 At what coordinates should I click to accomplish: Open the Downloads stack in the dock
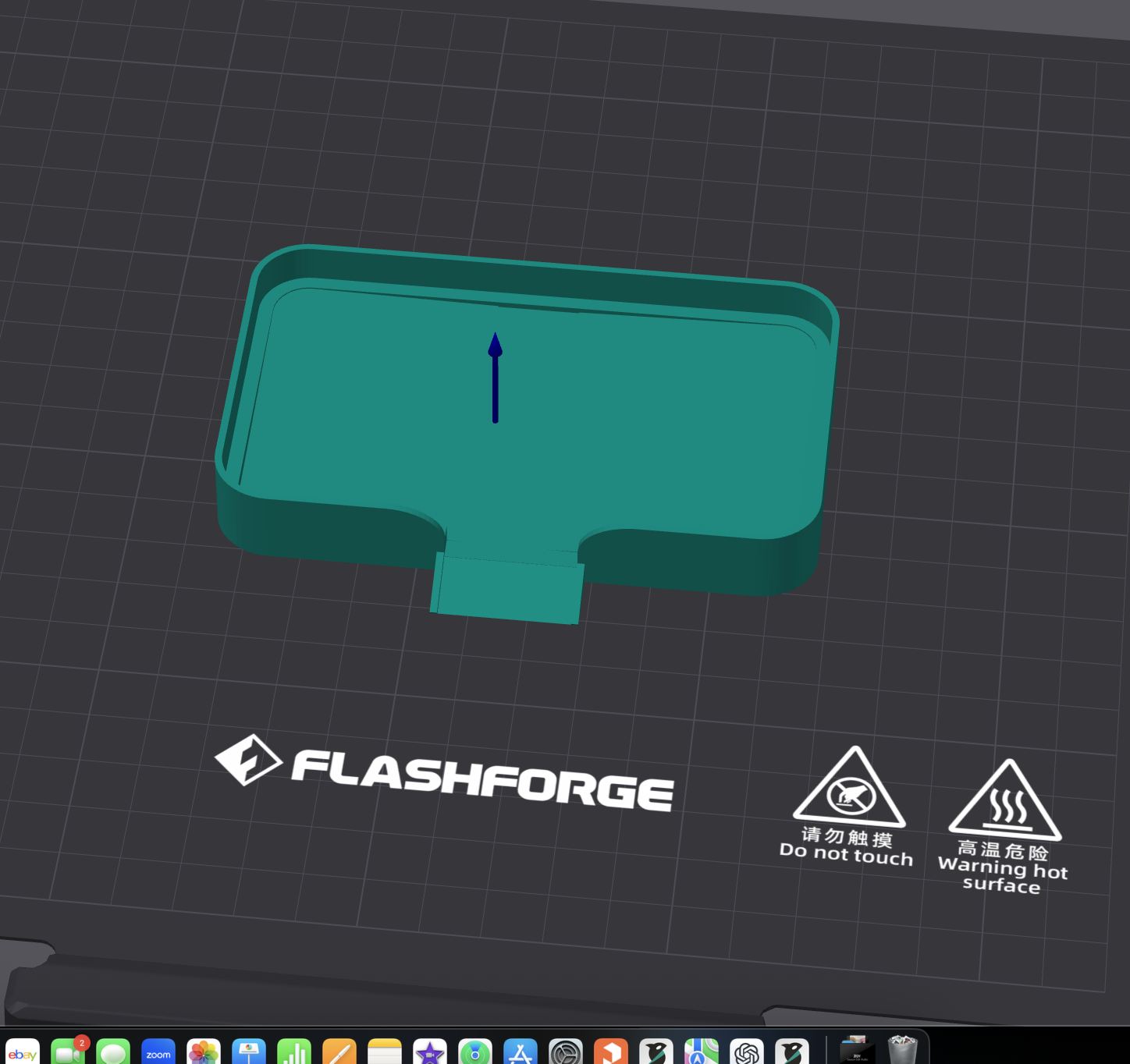857,1052
